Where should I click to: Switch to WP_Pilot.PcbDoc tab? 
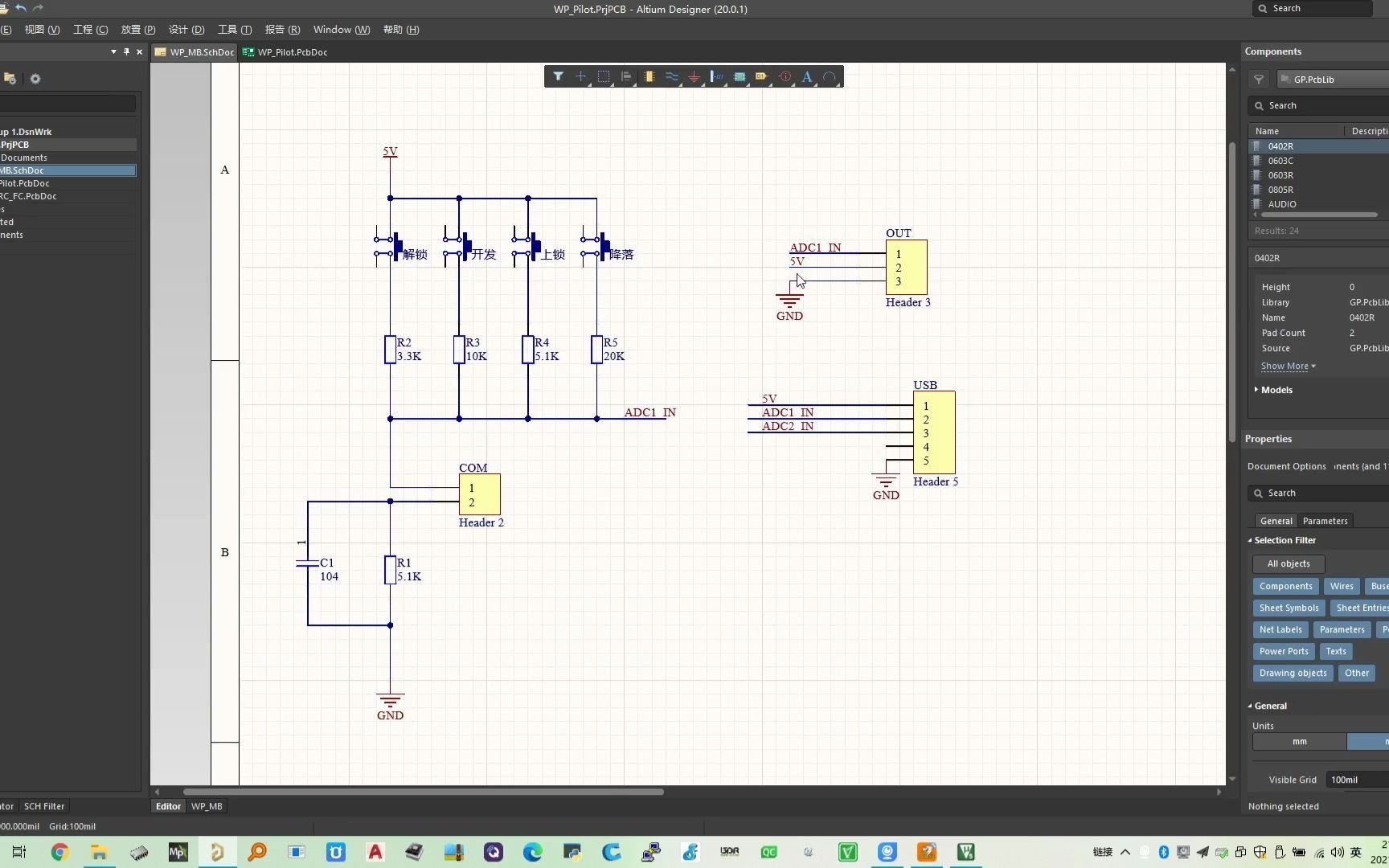[x=291, y=52]
